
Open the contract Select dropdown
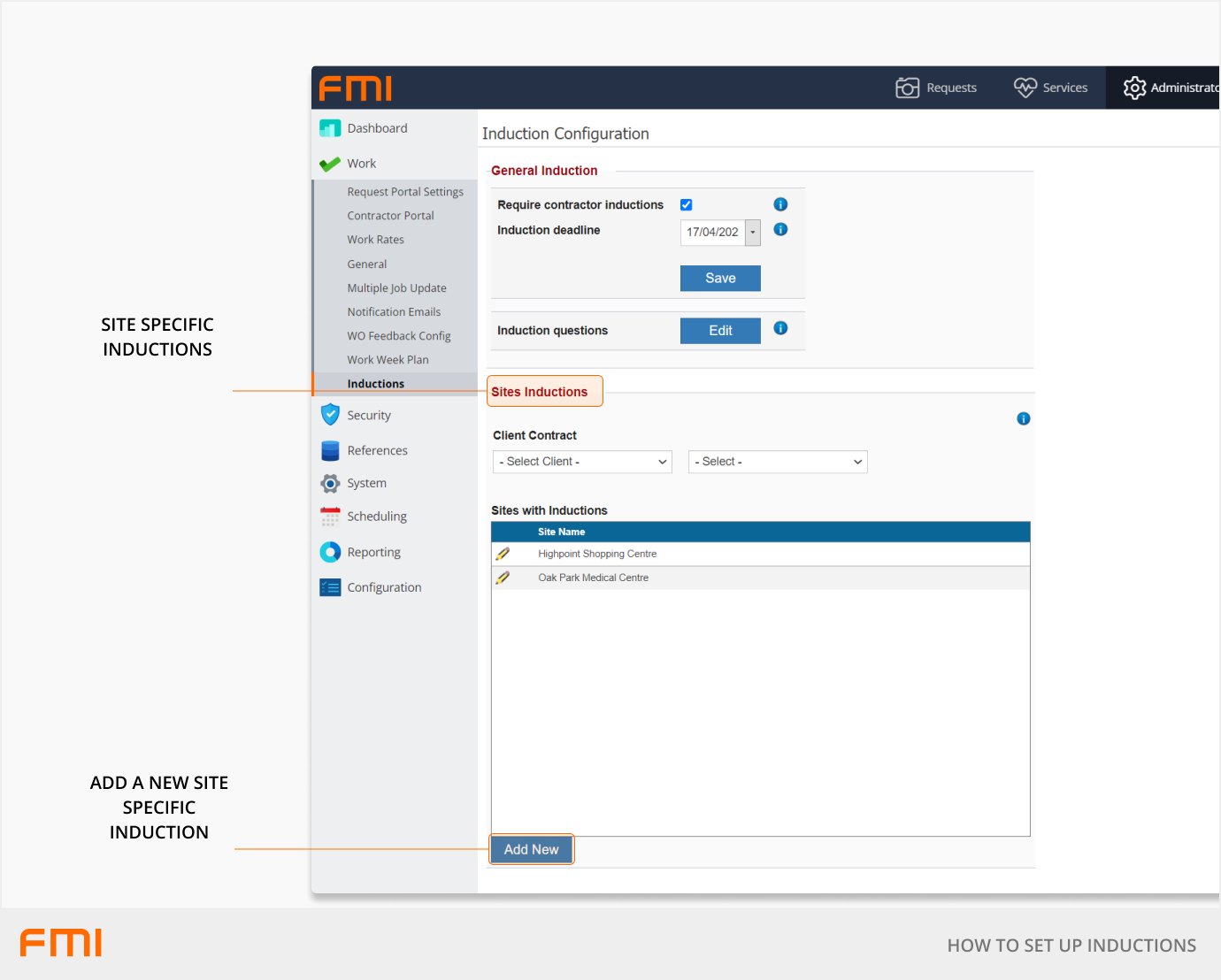(x=778, y=462)
